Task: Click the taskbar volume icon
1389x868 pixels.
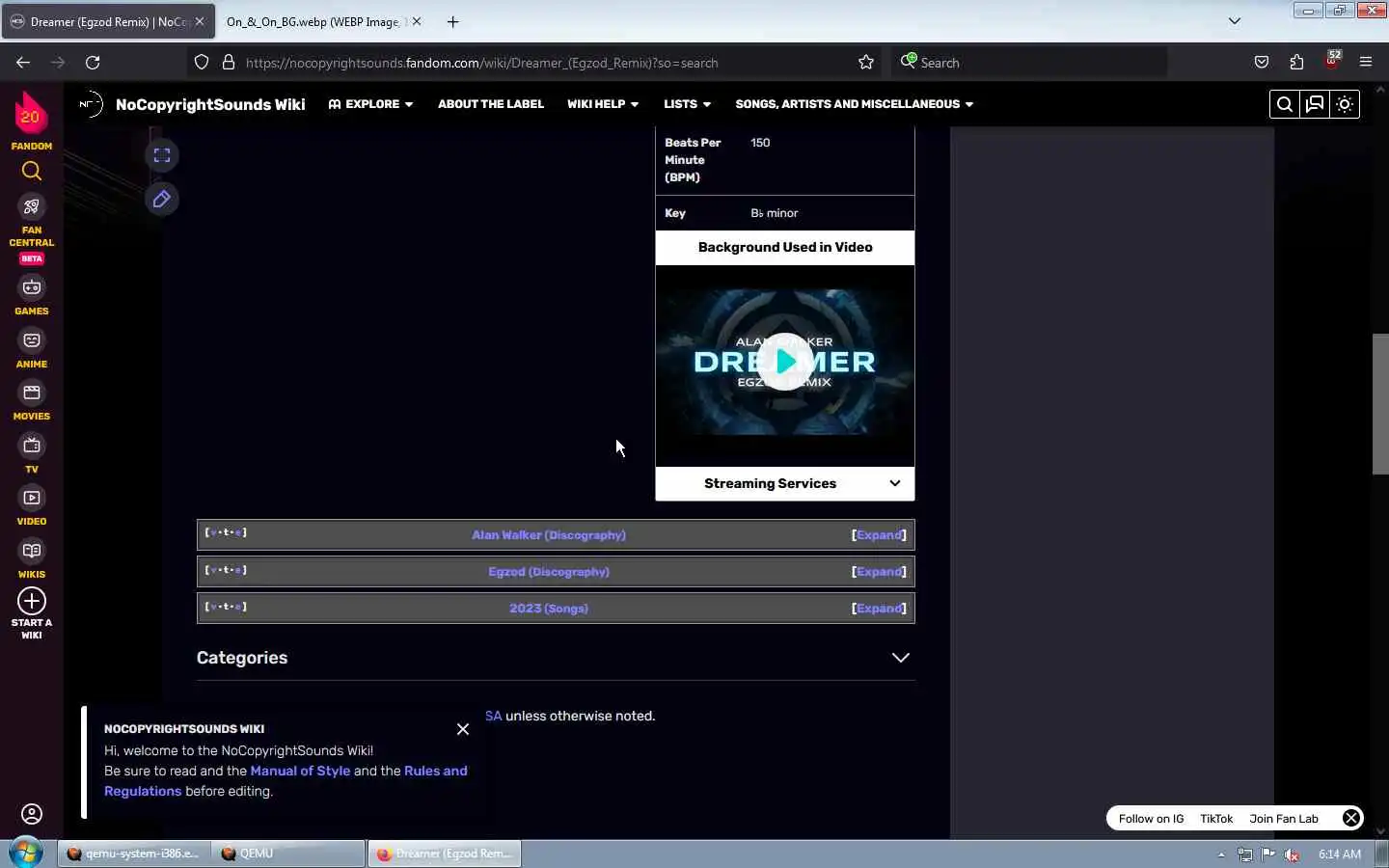Action: coord(1292,854)
